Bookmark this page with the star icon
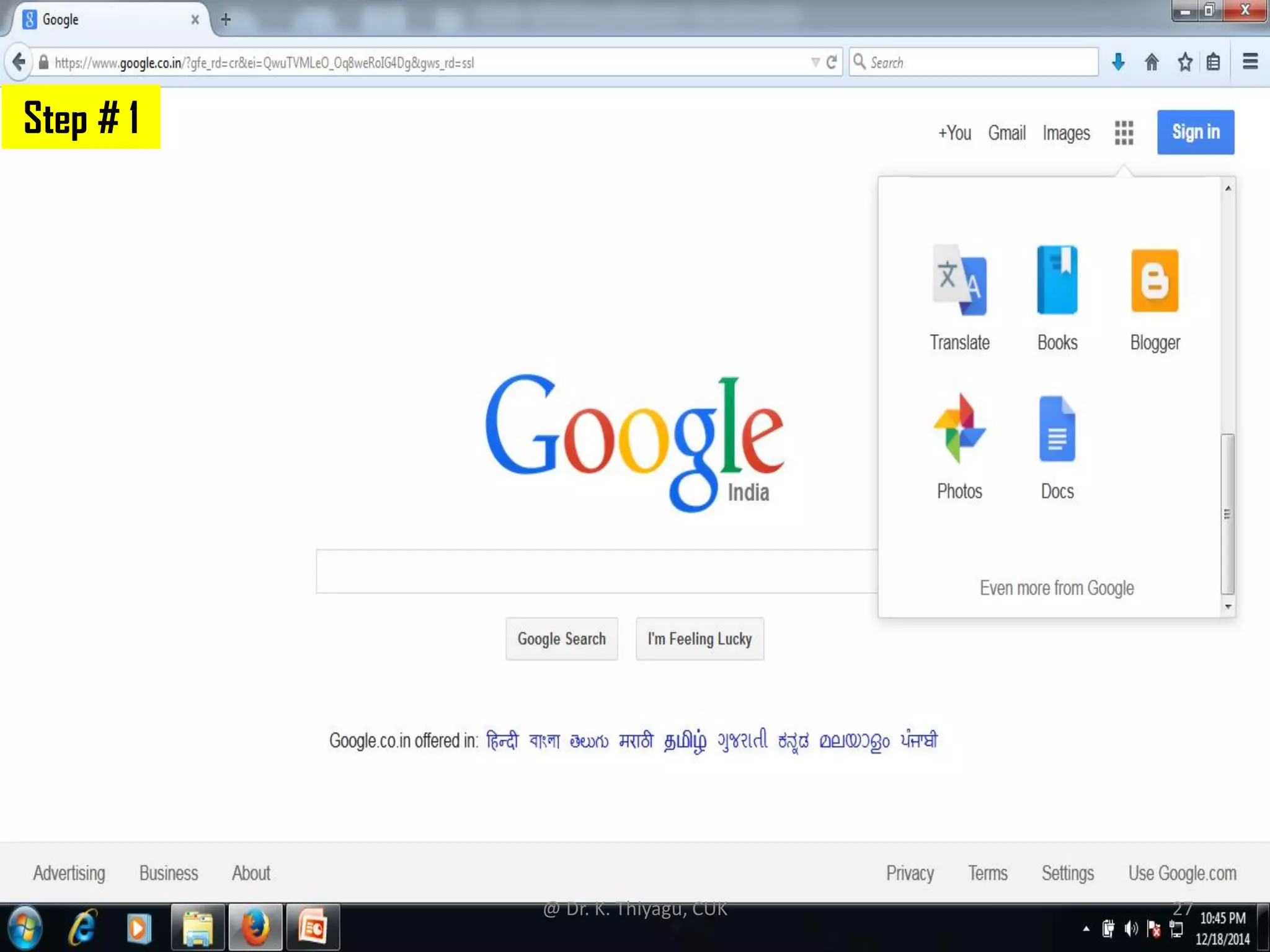Screen dimensions: 1270x952 (1185, 62)
